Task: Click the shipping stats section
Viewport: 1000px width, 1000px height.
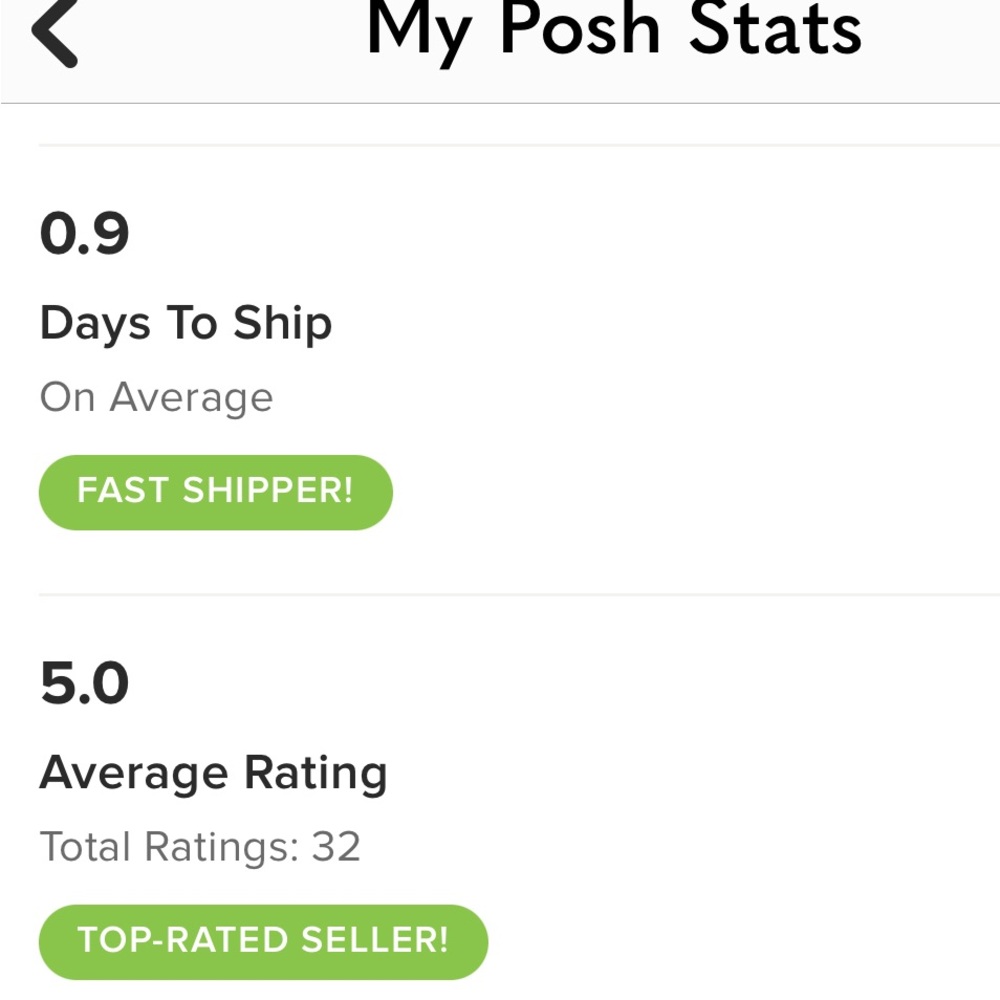Action: click(x=300, y=360)
